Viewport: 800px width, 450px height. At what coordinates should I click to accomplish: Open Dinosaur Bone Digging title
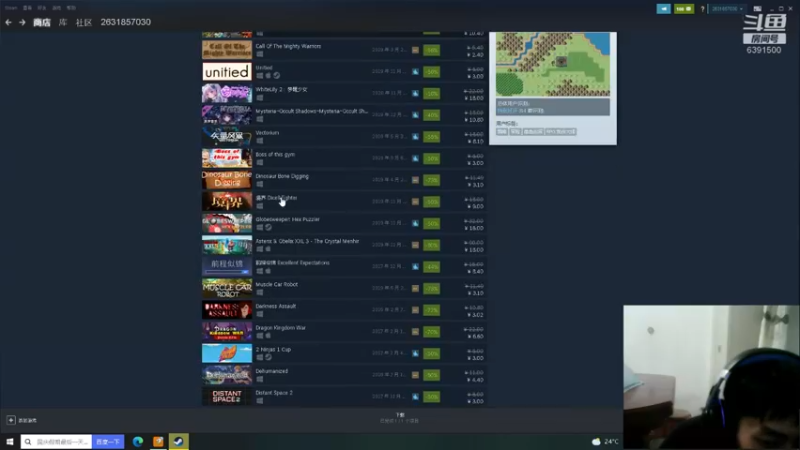[282, 176]
